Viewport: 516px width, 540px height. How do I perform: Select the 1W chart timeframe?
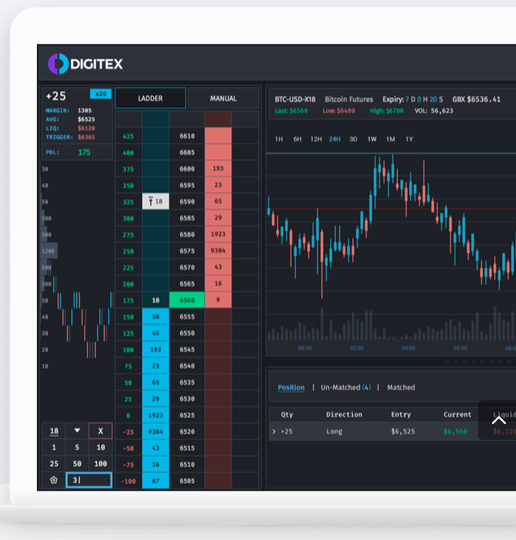point(372,139)
